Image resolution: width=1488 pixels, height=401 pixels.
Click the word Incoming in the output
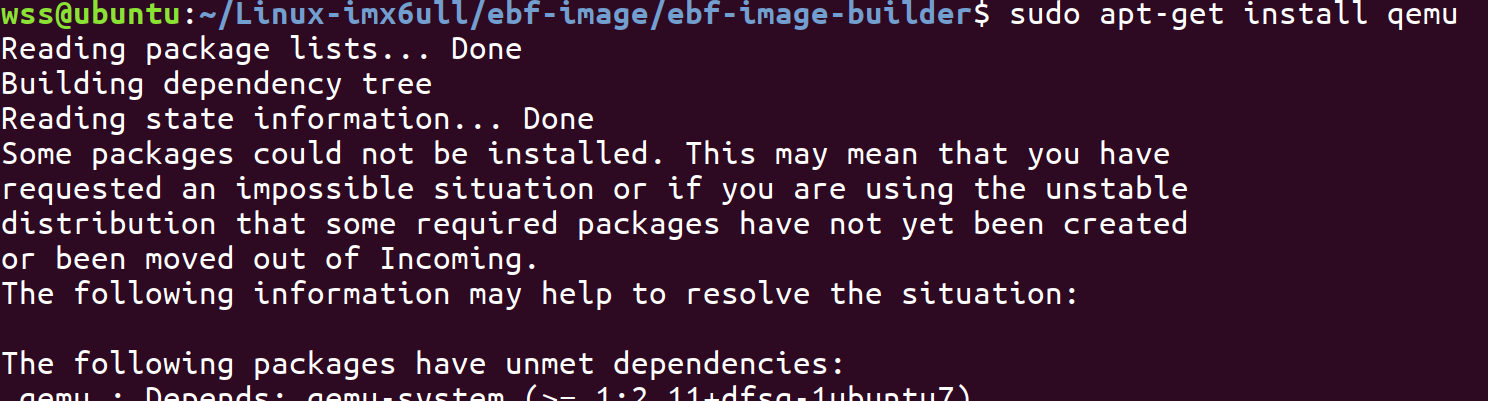click(x=460, y=260)
